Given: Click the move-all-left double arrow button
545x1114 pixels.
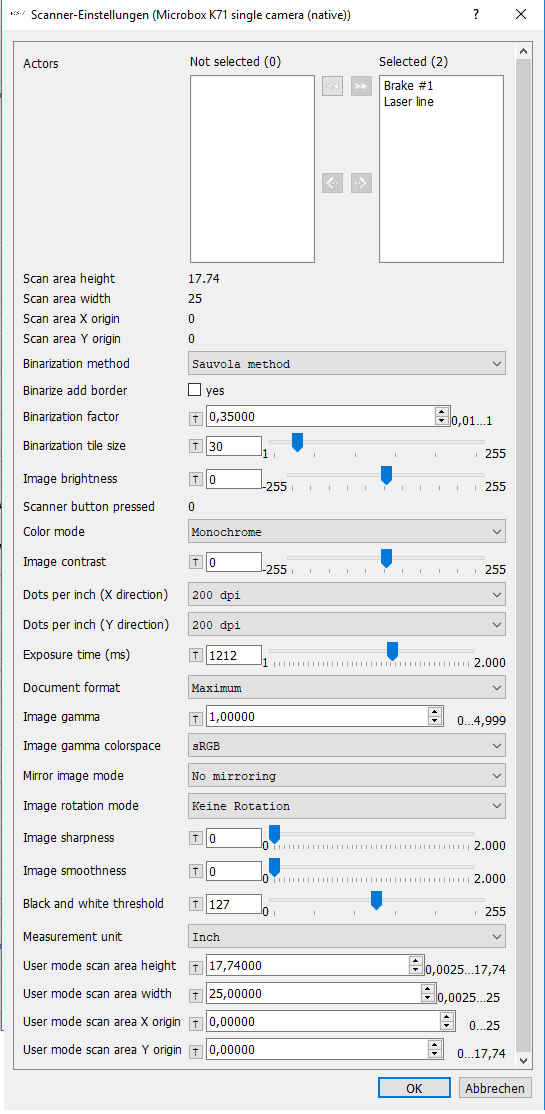Looking at the screenshot, I should (333, 86).
